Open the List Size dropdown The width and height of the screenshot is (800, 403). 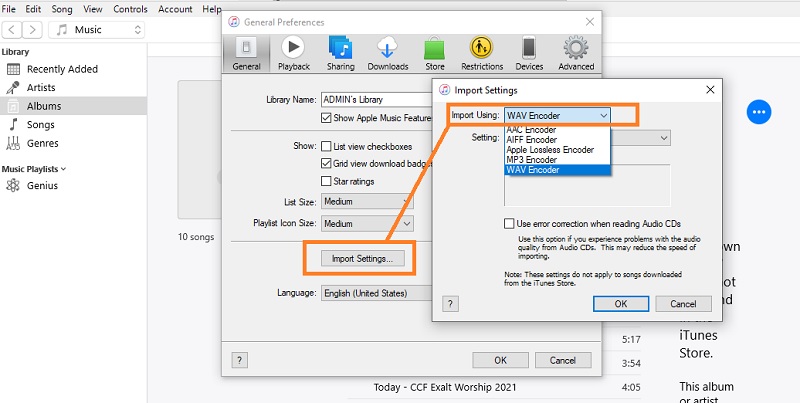367,202
